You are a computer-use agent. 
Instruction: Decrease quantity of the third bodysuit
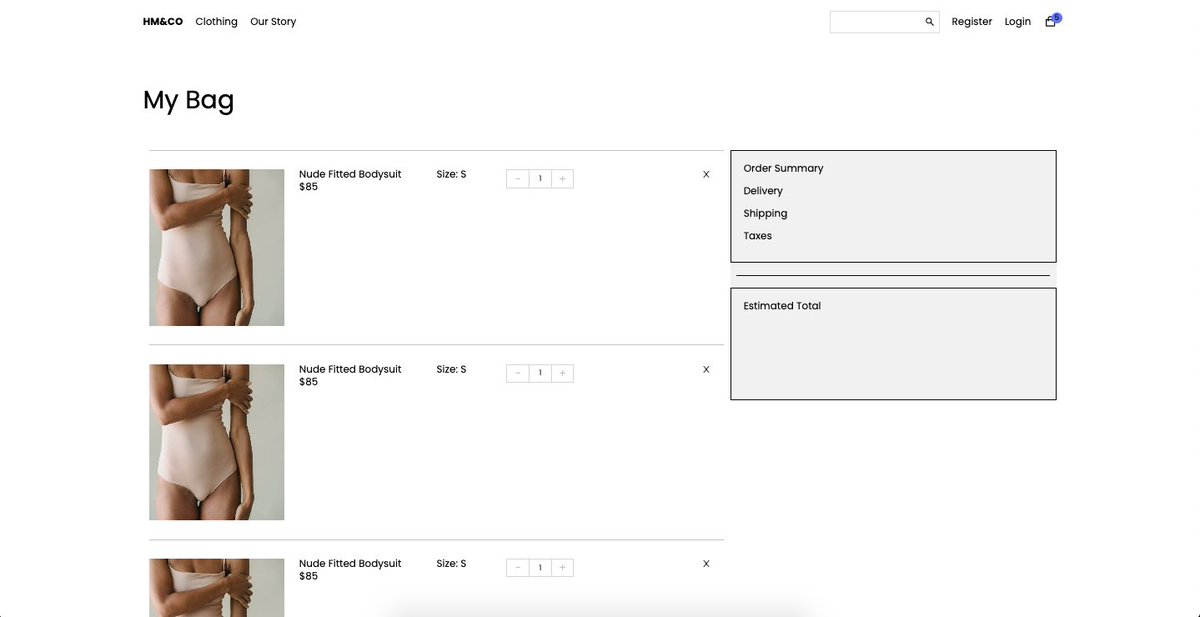pyautogui.click(x=518, y=568)
